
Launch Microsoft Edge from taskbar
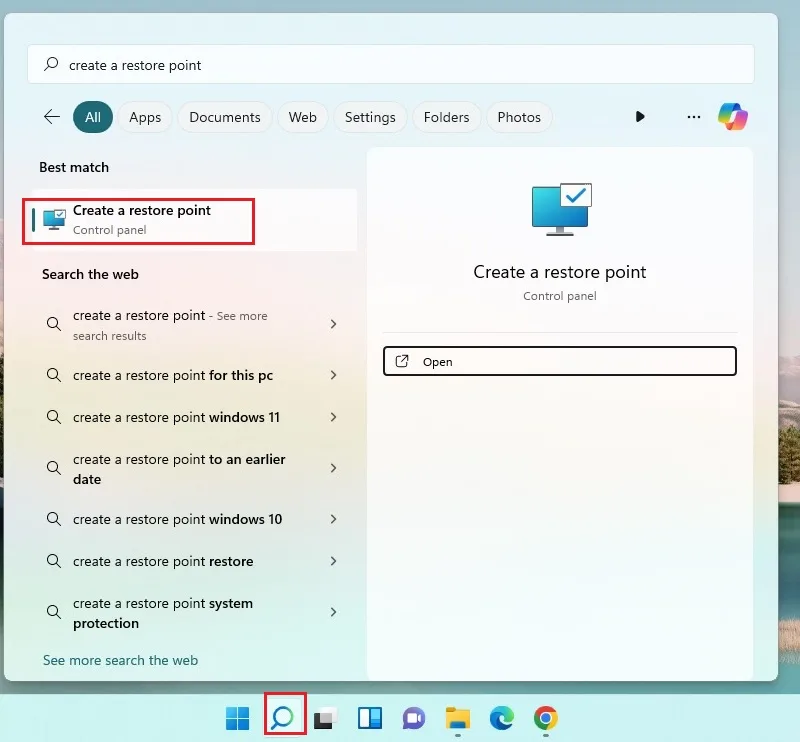pyautogui.click(x=502, y=718)
